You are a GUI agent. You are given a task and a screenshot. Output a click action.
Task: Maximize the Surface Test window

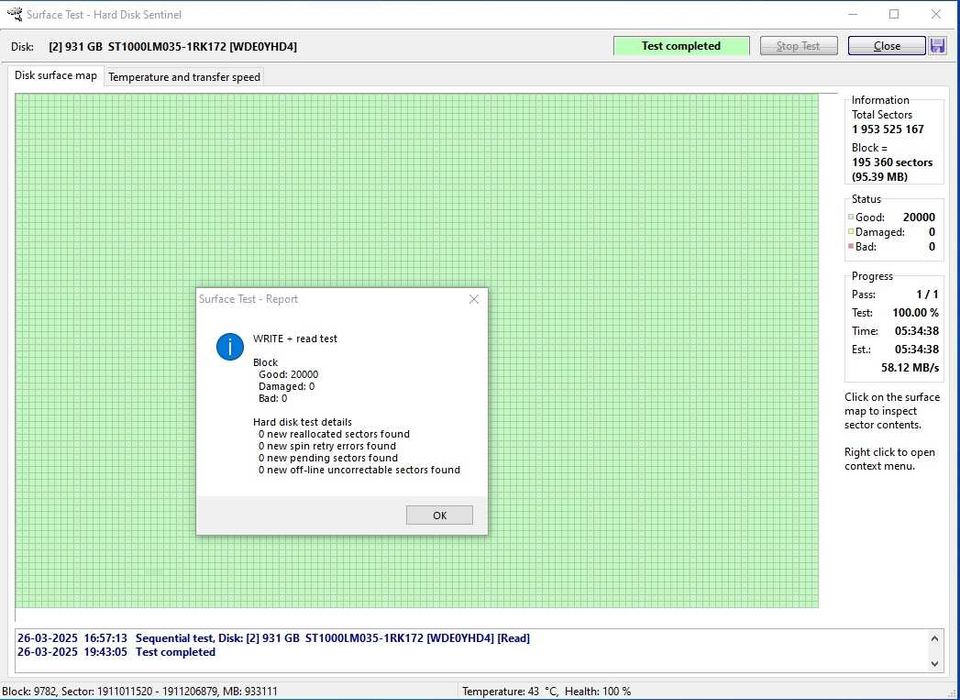pos(894,14)
